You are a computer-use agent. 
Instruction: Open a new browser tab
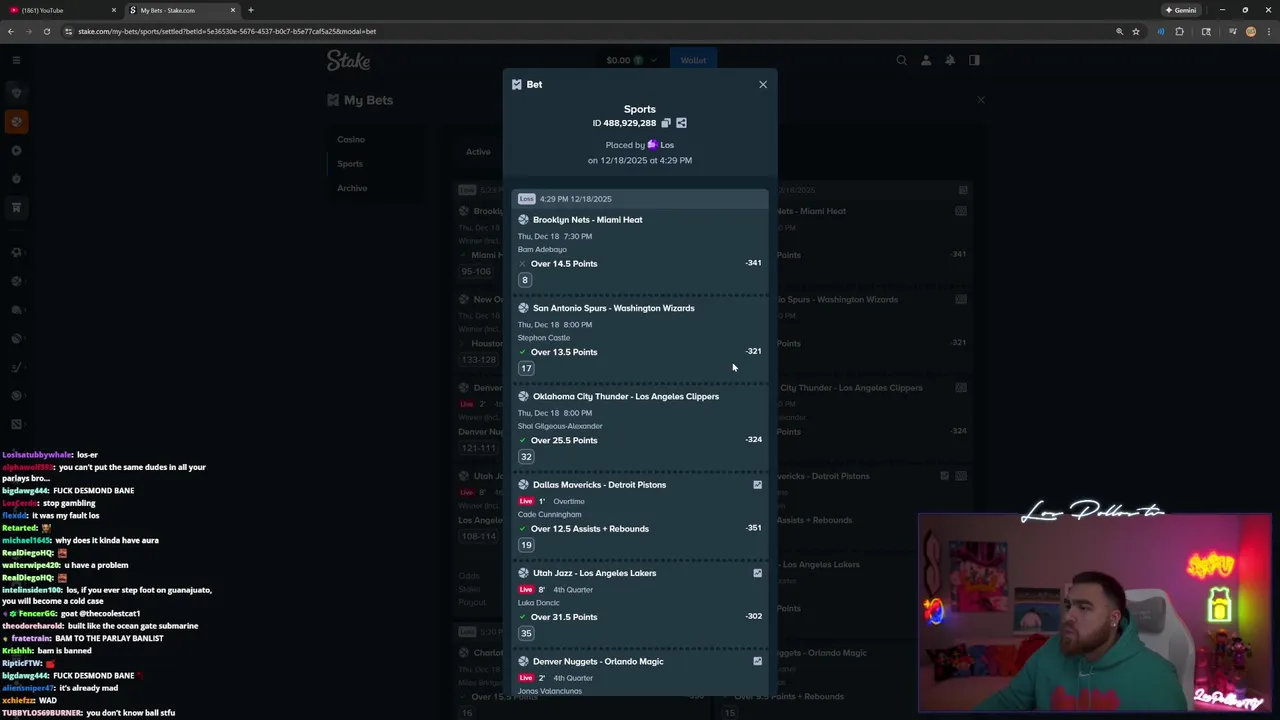tap(251, 10)
